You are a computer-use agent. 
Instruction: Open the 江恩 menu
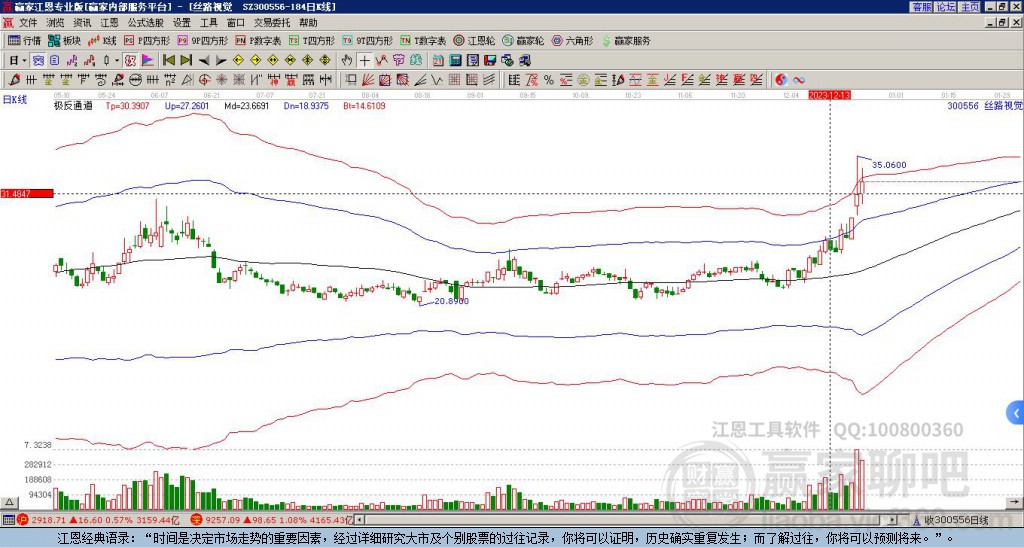tap(109, 23)
